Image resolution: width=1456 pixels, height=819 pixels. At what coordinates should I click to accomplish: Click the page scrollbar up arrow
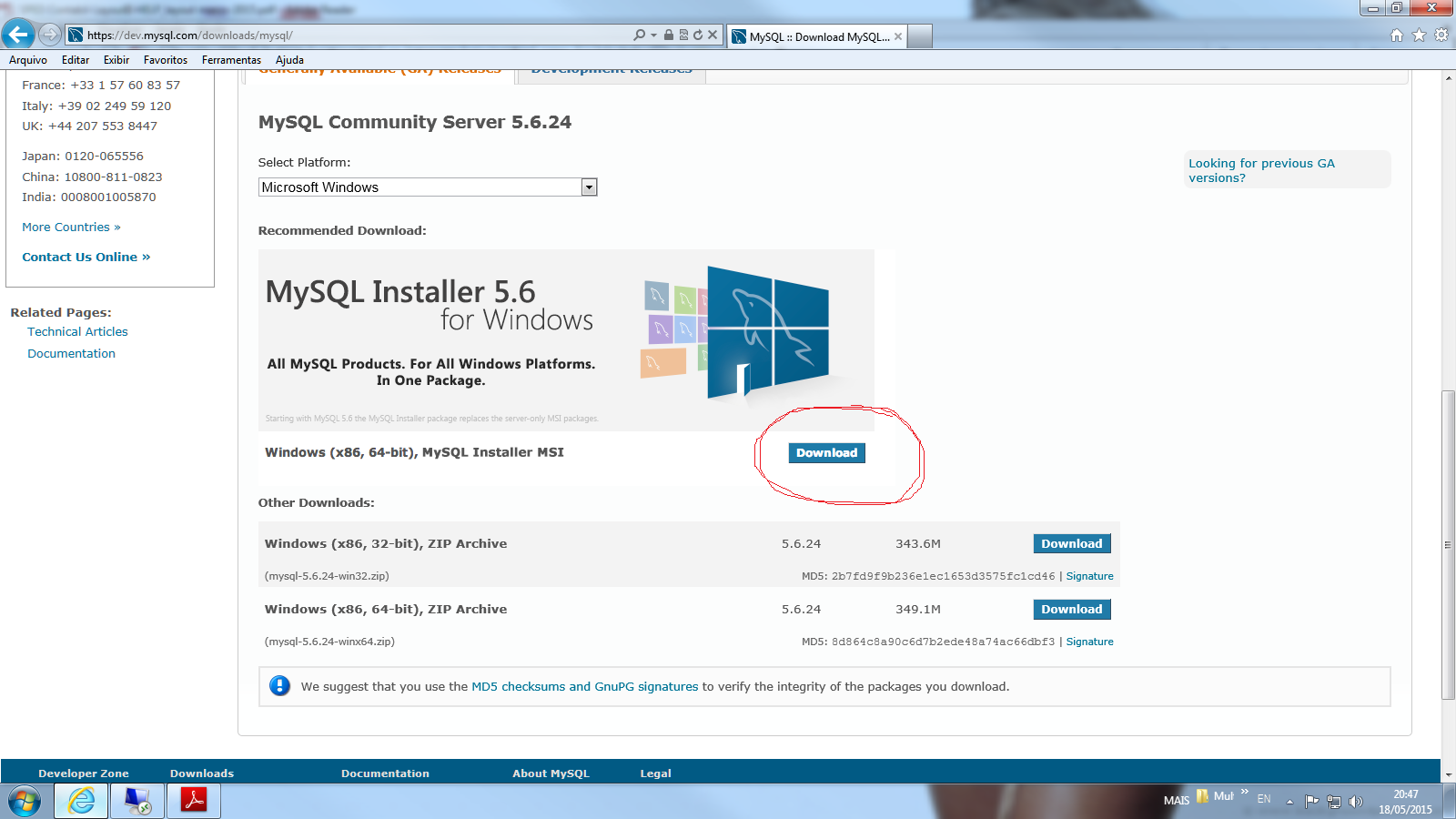1448,78
